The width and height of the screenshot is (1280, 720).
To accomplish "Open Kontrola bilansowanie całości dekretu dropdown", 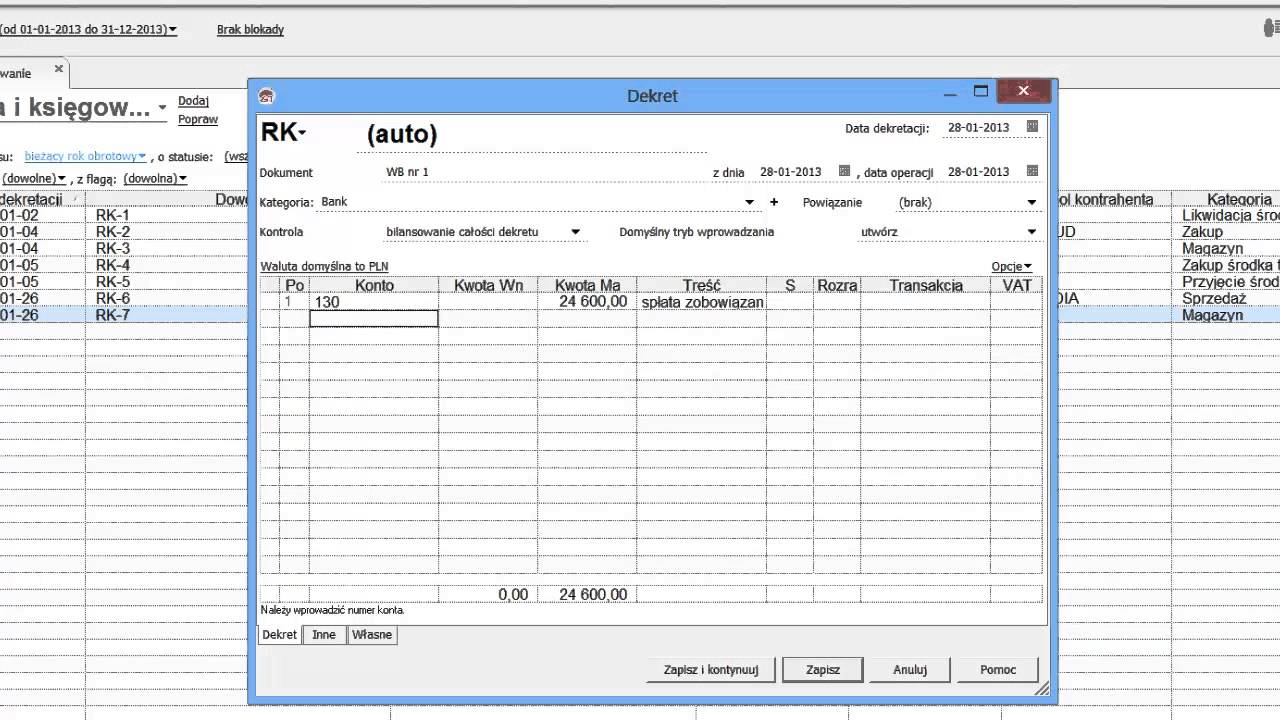I will click(x=575, y=232).
